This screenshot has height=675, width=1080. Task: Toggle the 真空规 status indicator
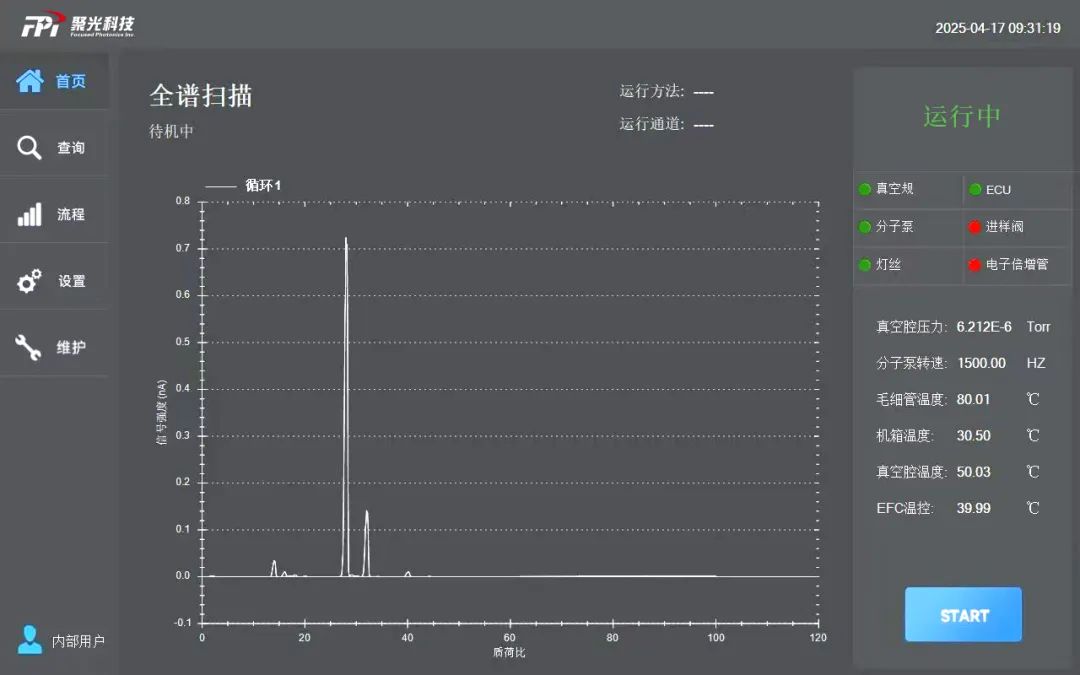(863, 189)
